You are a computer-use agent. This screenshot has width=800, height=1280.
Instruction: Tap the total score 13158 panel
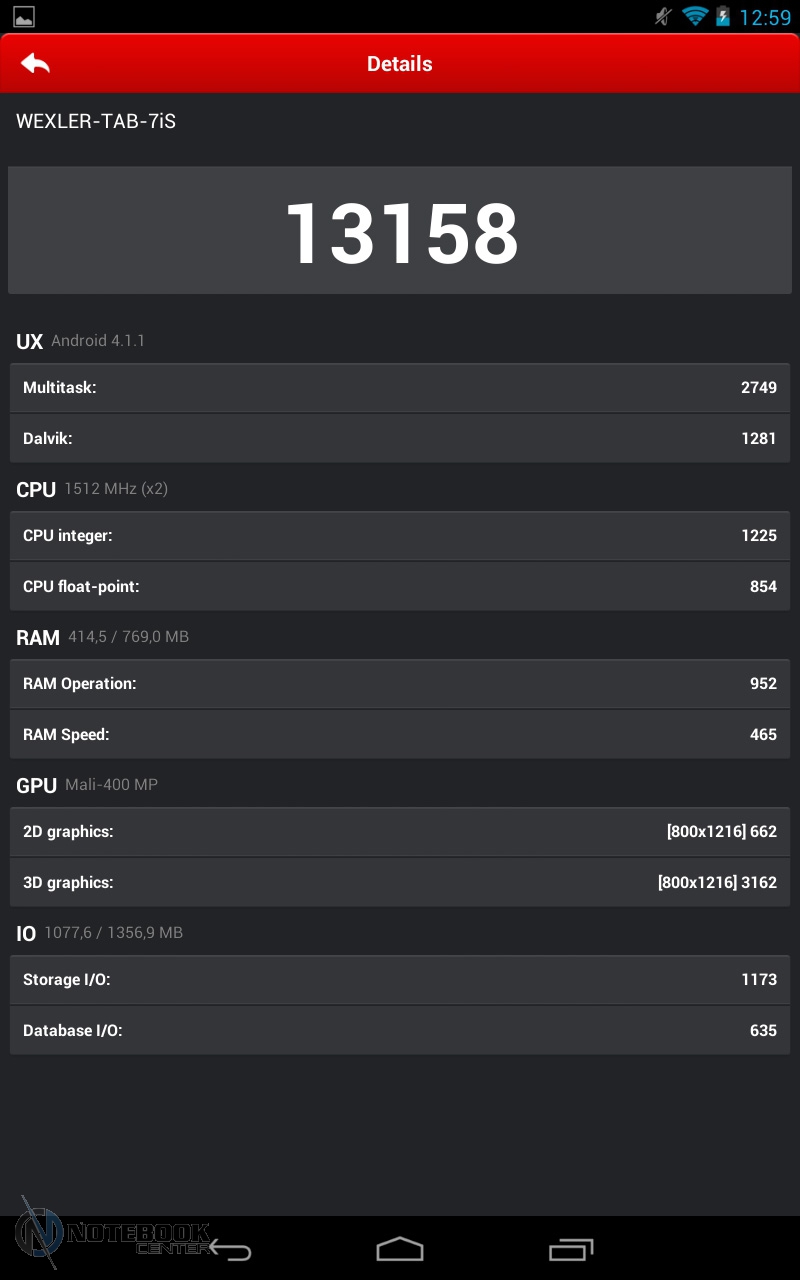(x=400, y=231)
